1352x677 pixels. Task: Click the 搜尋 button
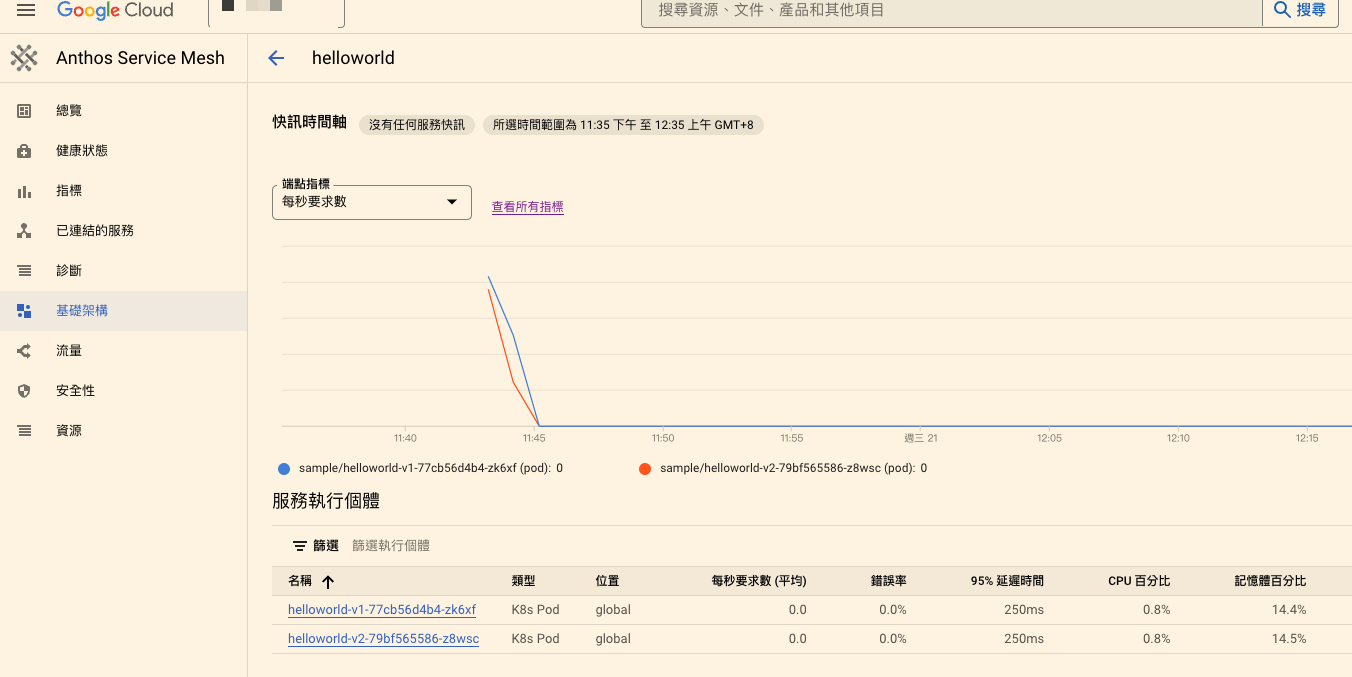pyautogui.click(x=1301, y=11)
